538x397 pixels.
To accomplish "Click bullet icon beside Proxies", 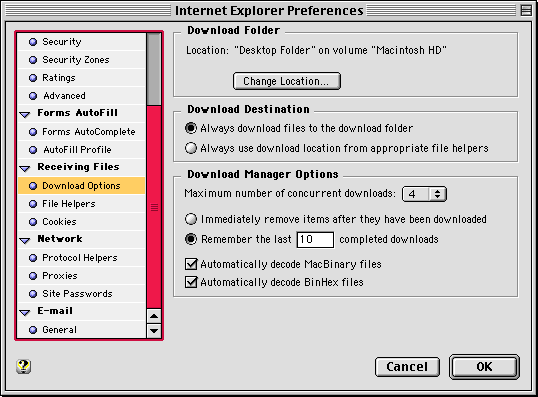I will point(33,276).
